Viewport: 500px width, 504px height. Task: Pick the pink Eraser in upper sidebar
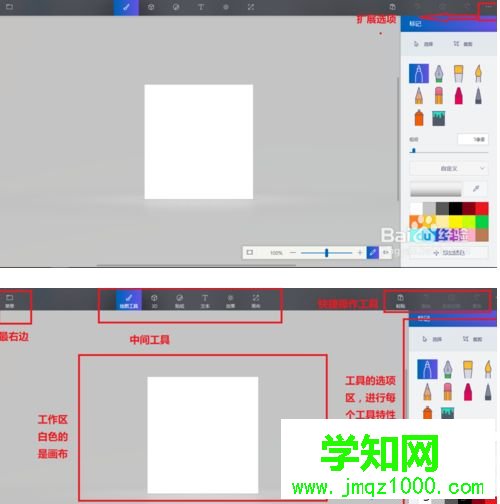pyautogui.click(x=439, y=96)
